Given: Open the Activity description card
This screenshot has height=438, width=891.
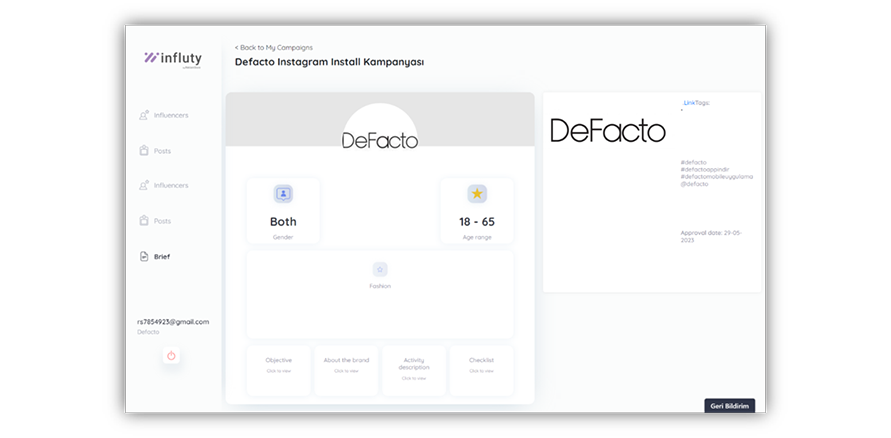Looking at the screenshot, I should pos(414,370).
